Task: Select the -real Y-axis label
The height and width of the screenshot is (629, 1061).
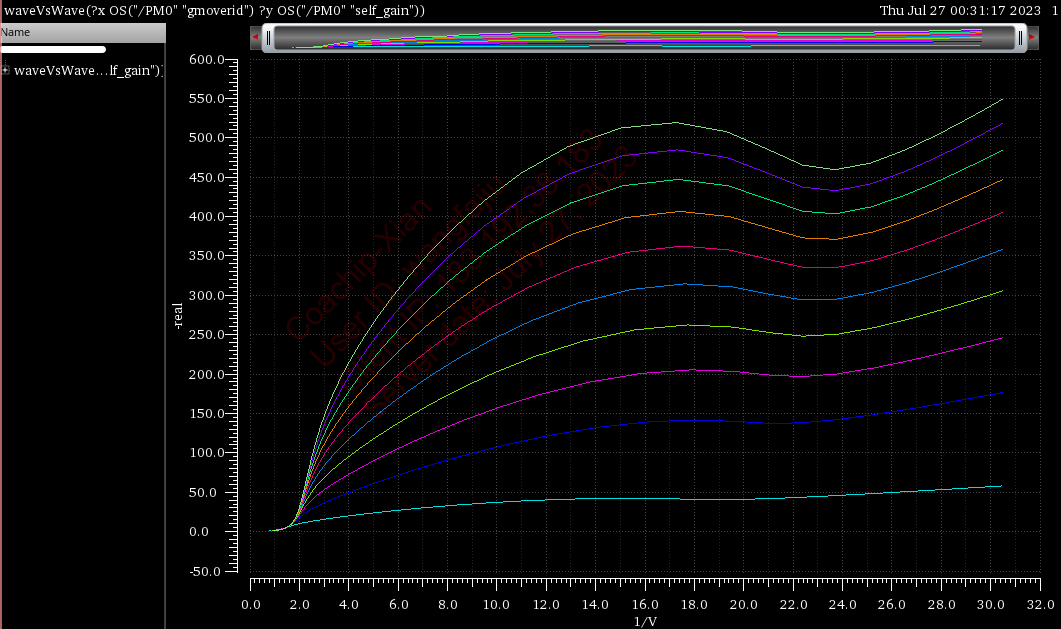Action: point(177,316)
